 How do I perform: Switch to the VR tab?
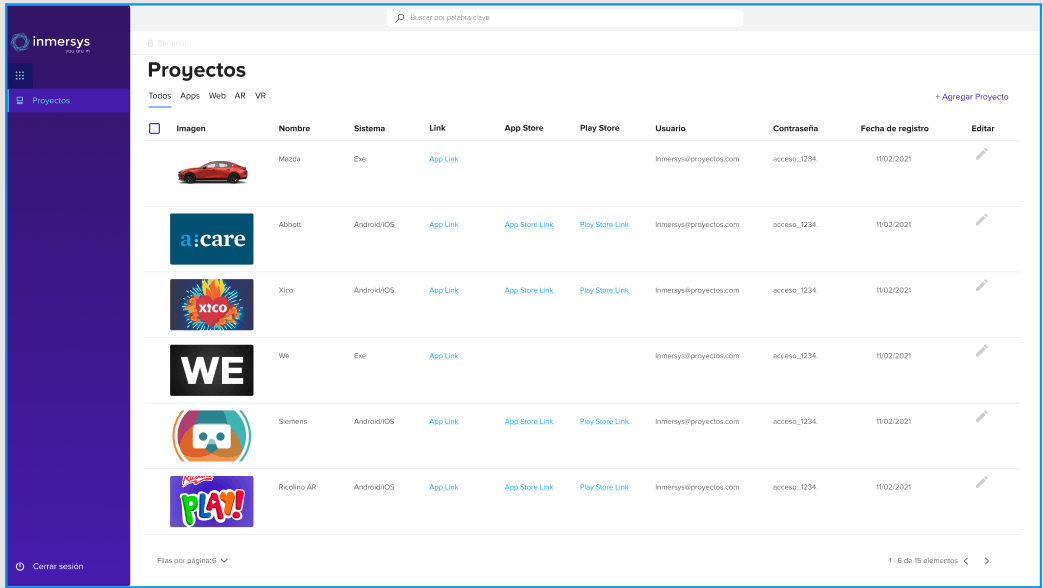tap(260, 95)
